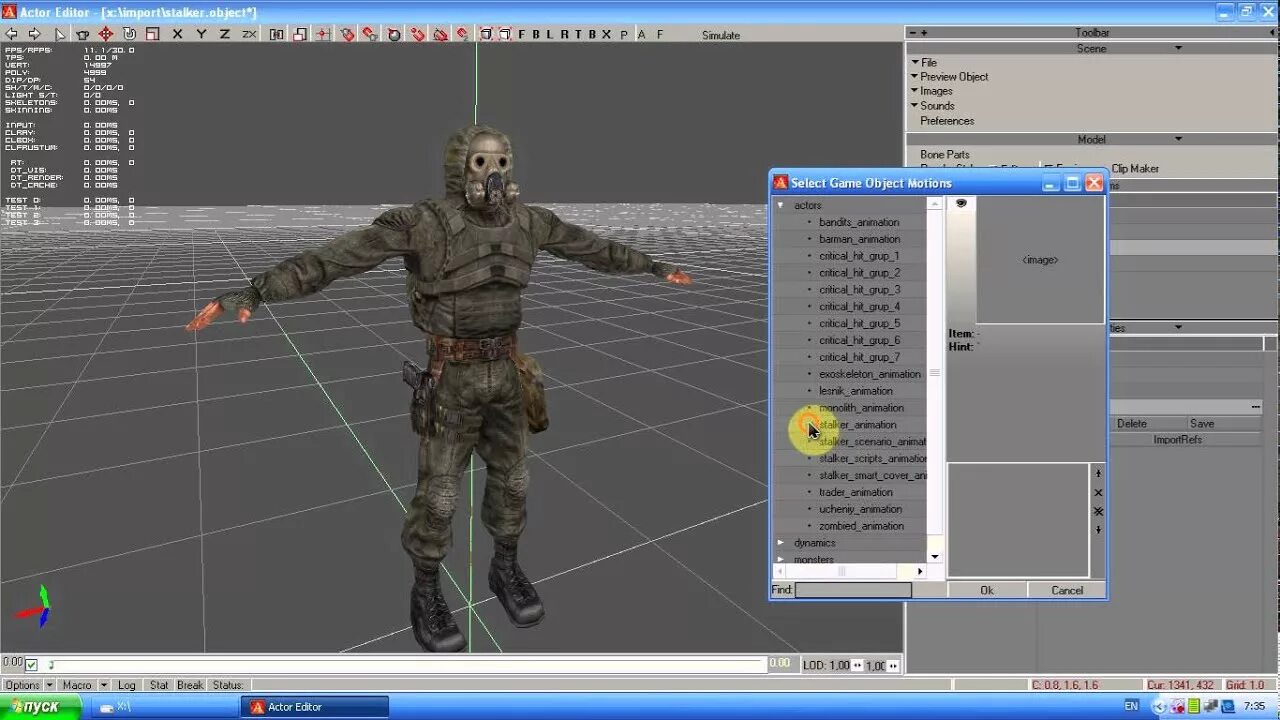This screenshot has width=1280, height=720.
Task: Click the zoom extents icon
Action: coord(486,34)
